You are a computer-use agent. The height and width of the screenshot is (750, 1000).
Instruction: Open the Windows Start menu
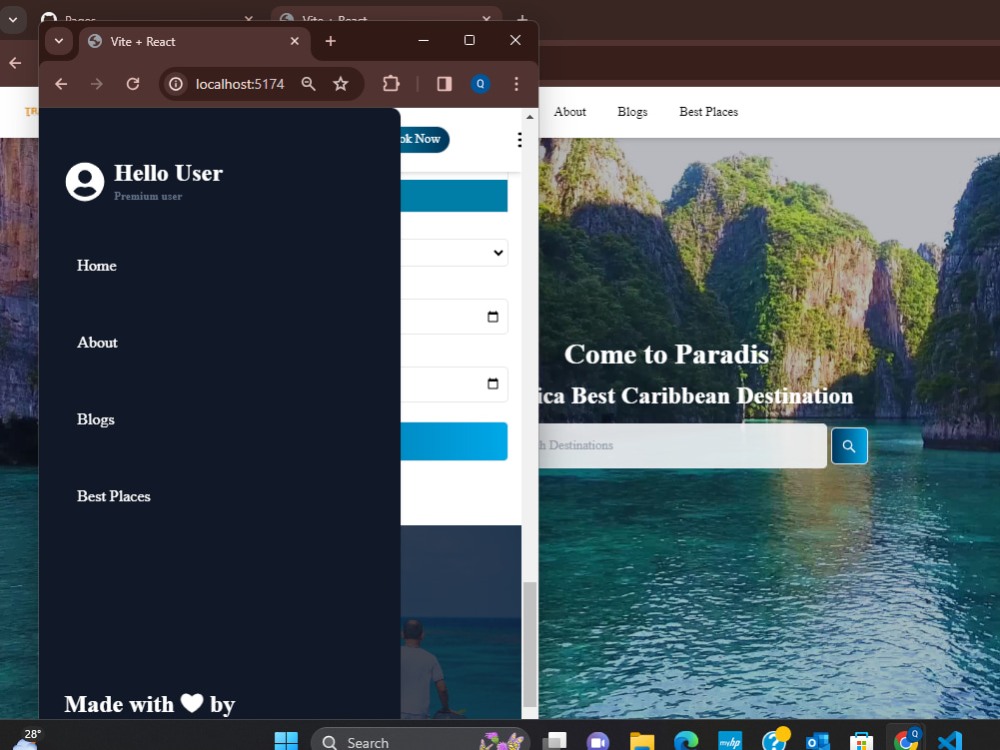[286, 741]
